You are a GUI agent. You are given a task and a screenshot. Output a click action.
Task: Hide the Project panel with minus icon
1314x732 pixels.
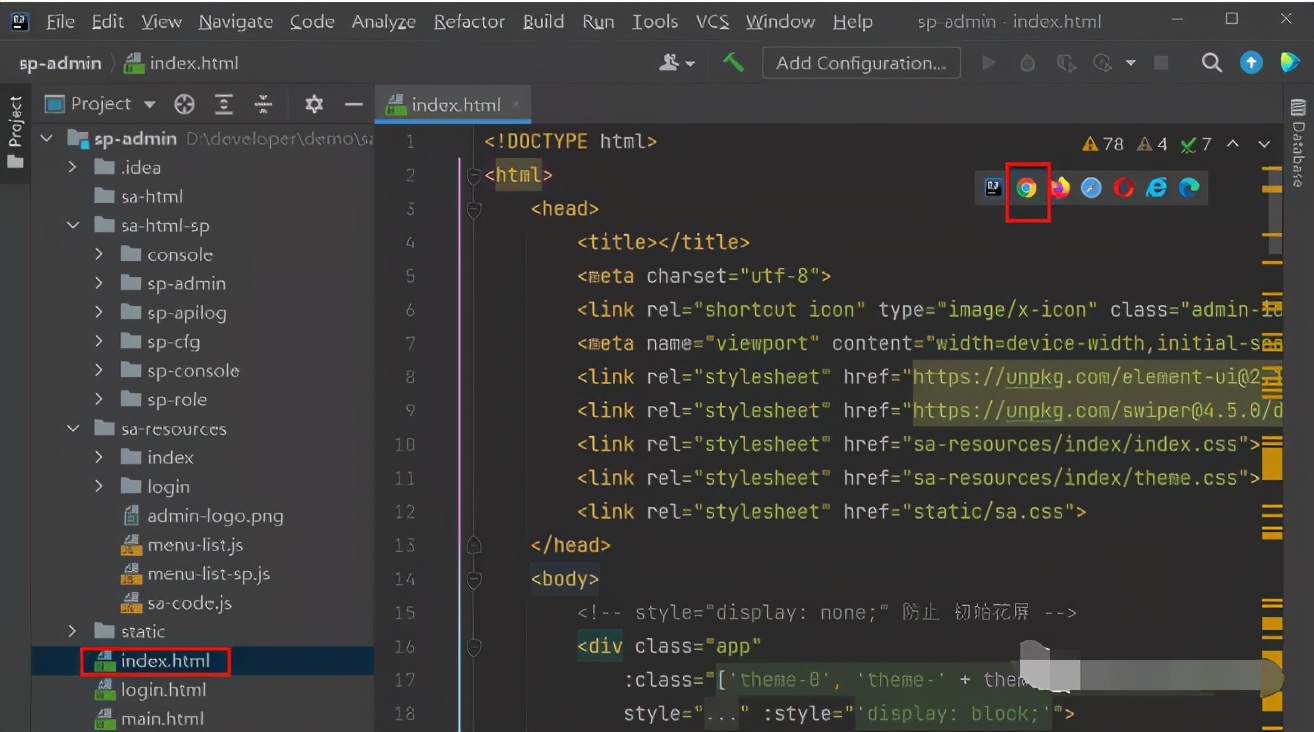pyautogui.click(x=353, y=104)
